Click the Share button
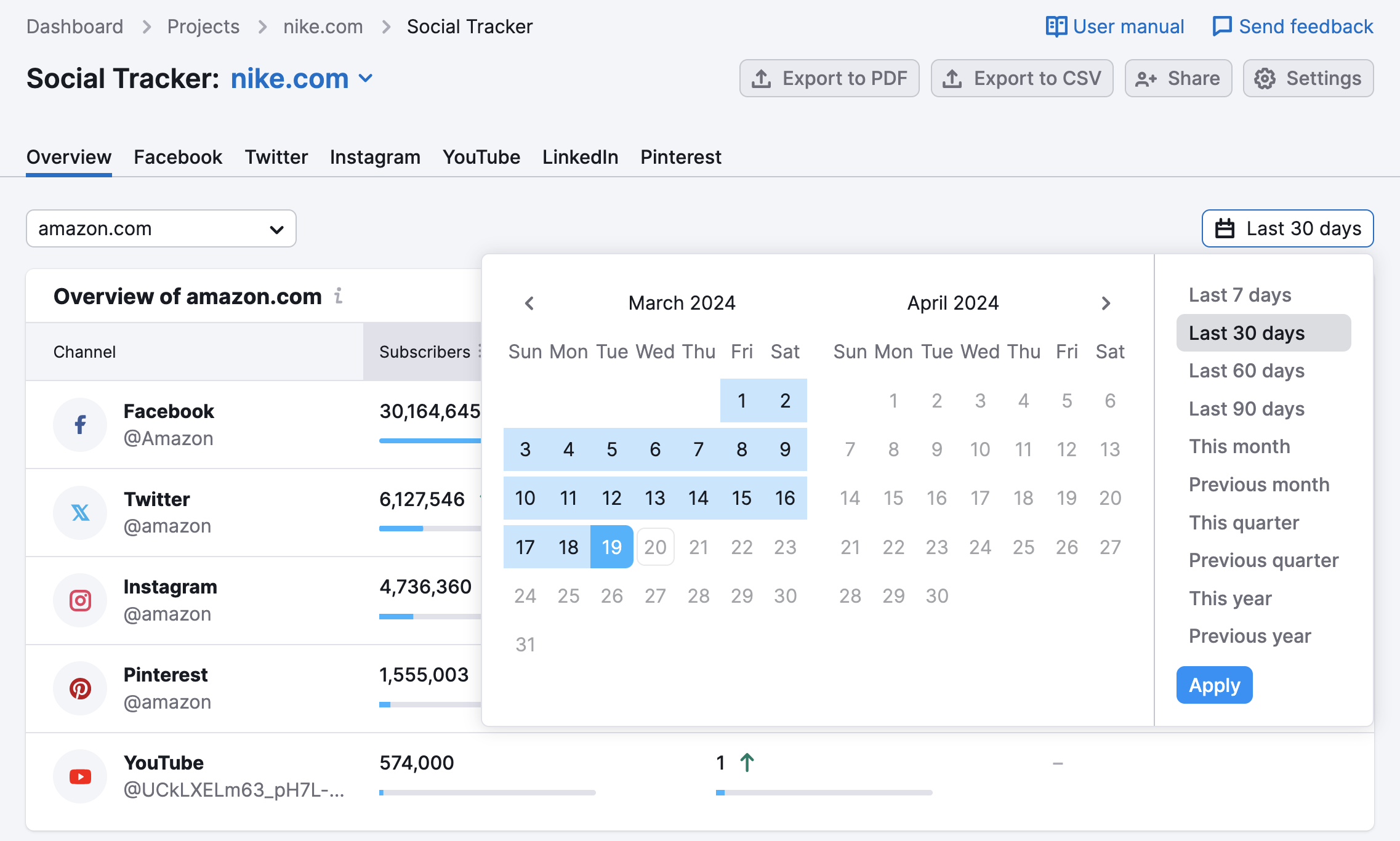This screenshot has height=841, width=1400. pos(1178,78)
